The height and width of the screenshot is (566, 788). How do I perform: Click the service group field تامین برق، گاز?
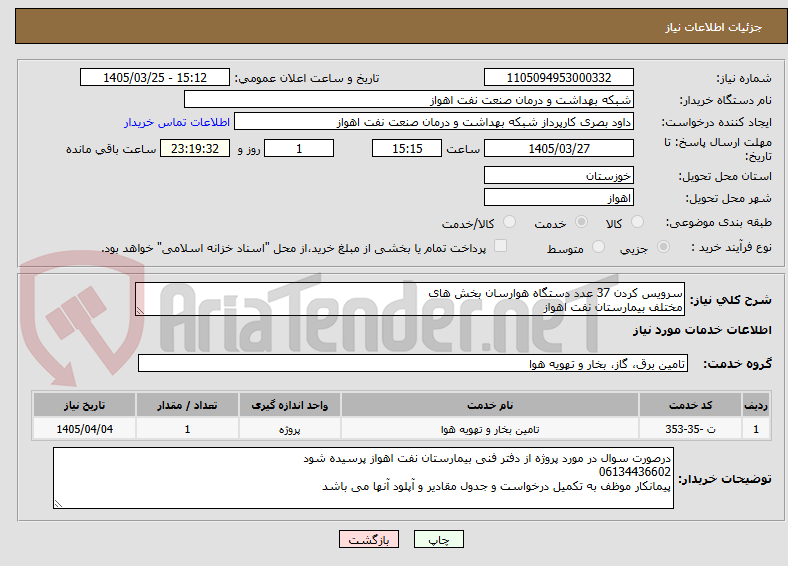click(x=413, y=363)
